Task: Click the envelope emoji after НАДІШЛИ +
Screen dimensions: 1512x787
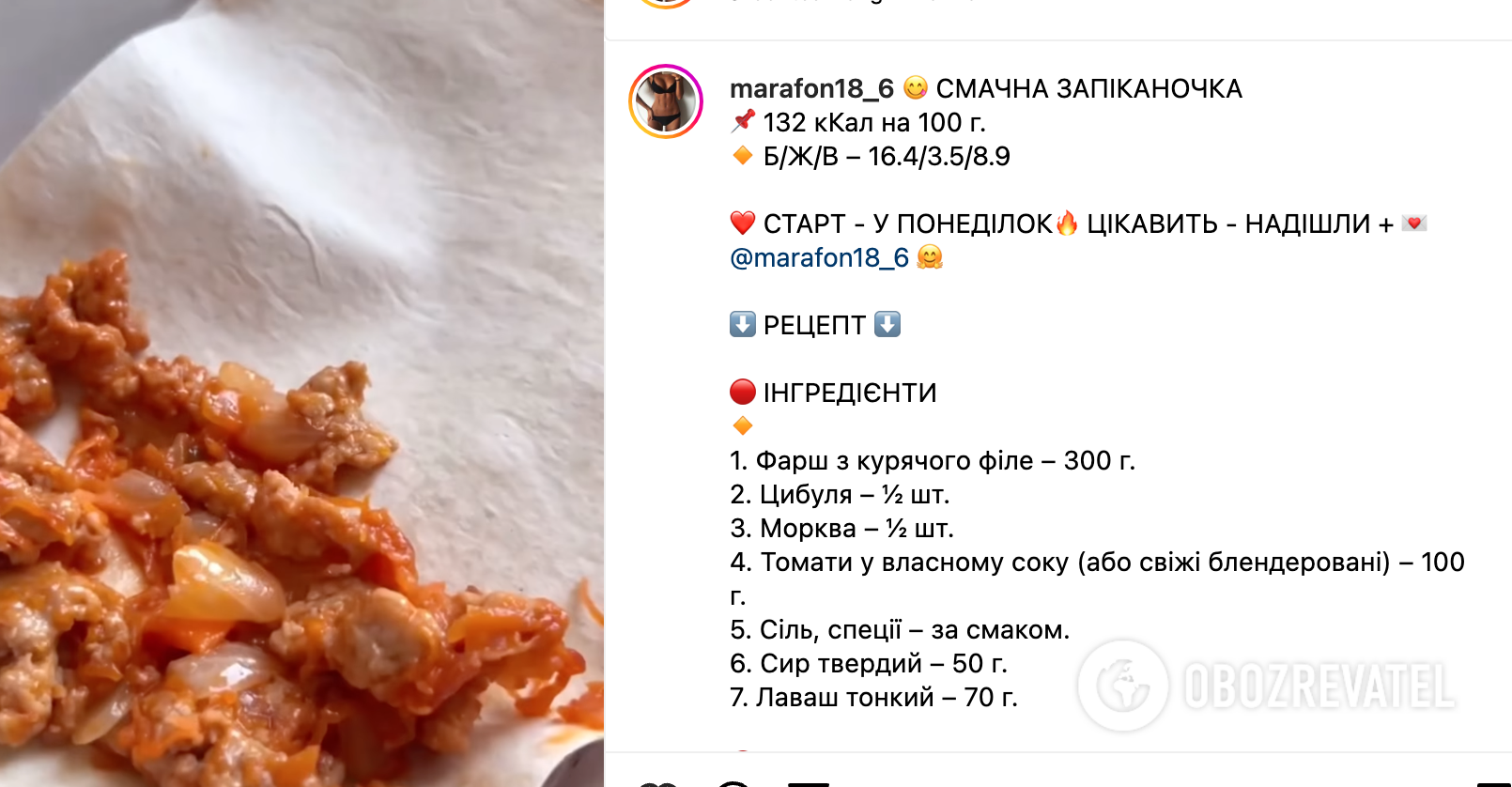Action: (1414, 223)
